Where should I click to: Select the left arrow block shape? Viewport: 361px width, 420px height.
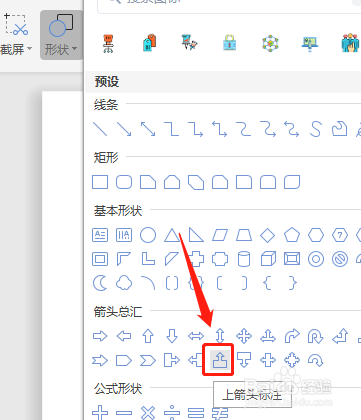124,336
